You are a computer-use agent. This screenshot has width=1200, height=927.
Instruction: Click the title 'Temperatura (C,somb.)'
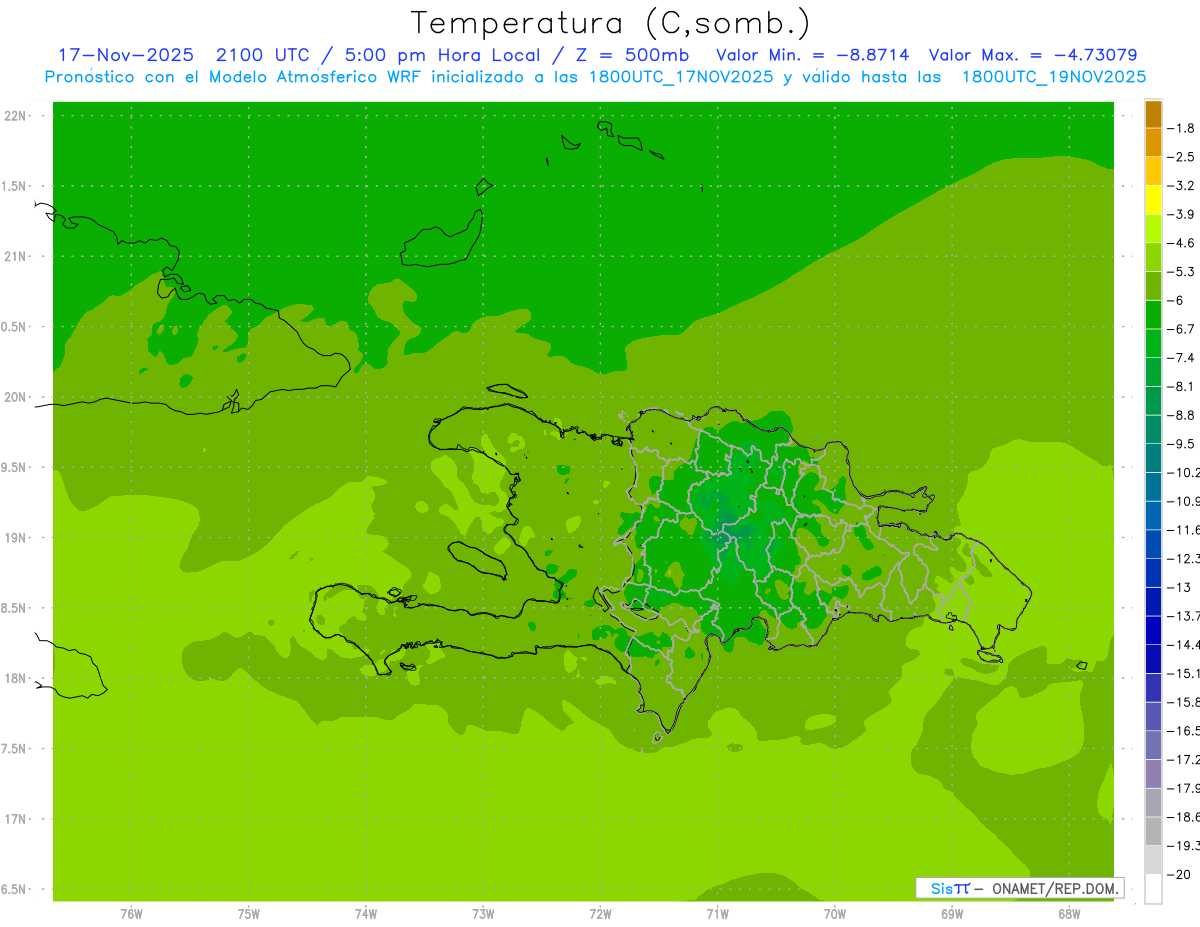click(610, 23)
